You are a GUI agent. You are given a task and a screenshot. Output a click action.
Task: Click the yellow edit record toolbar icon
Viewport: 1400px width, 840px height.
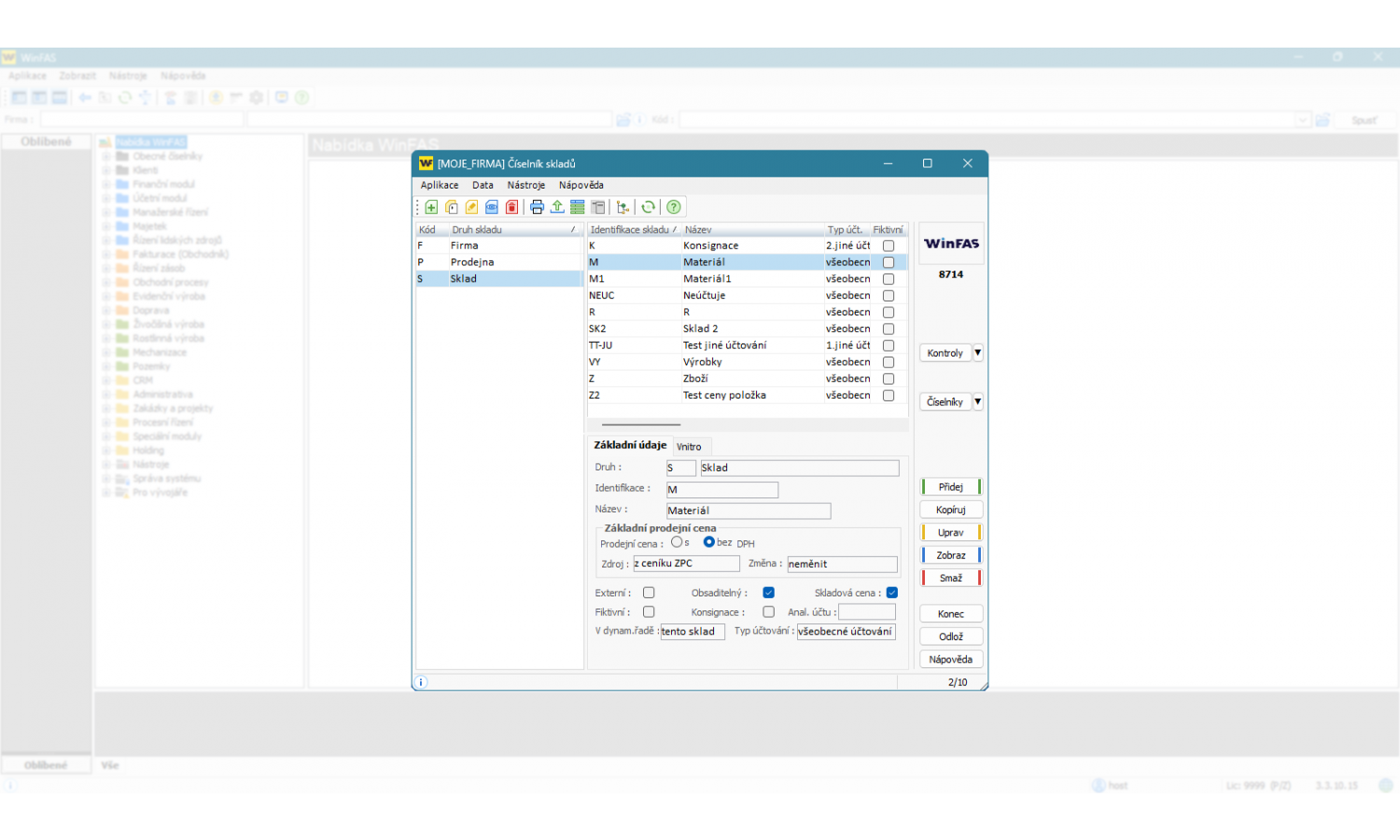click(x=471, y=207)
